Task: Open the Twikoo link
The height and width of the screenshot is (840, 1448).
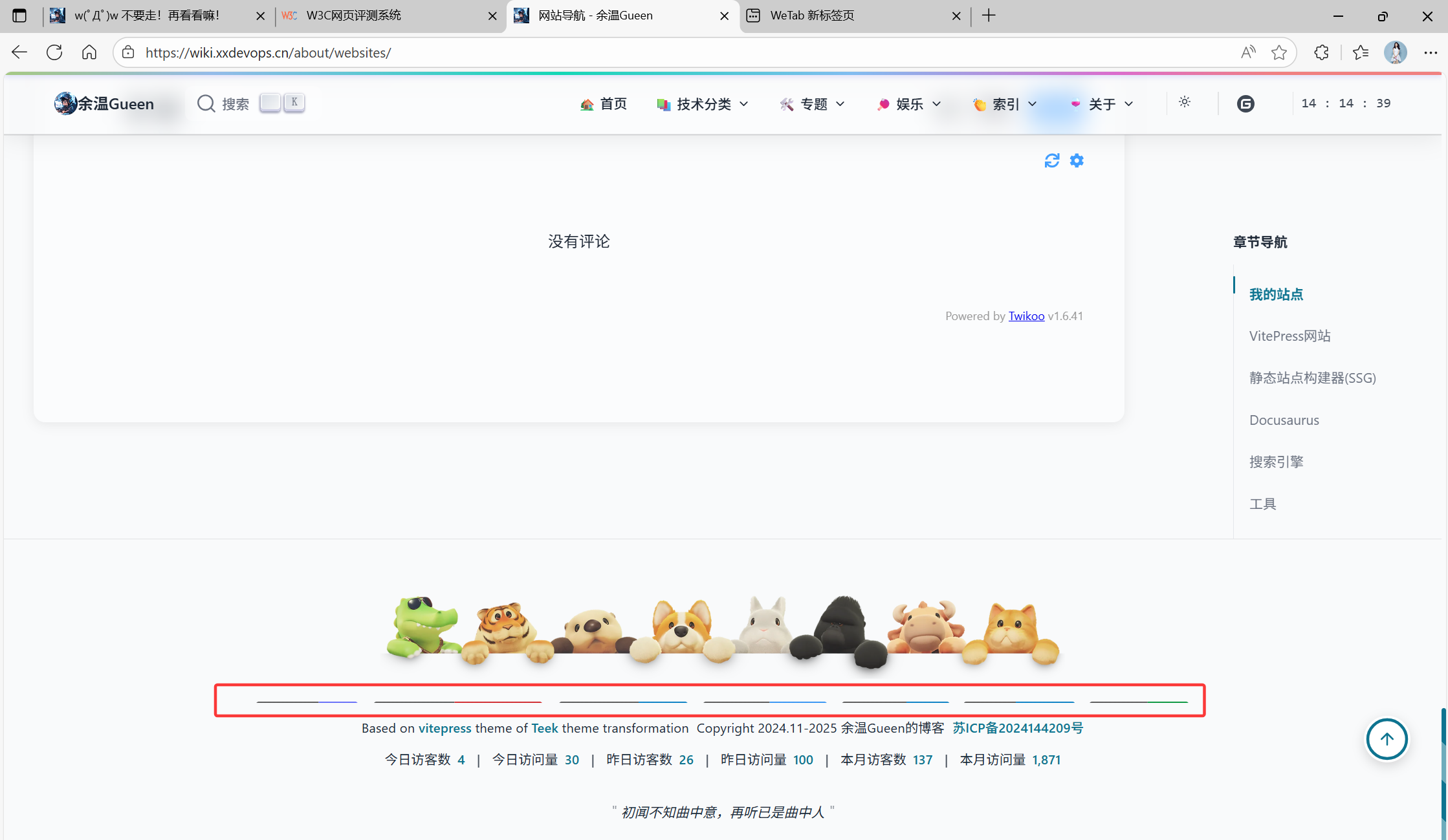Action: point(1026,316)
